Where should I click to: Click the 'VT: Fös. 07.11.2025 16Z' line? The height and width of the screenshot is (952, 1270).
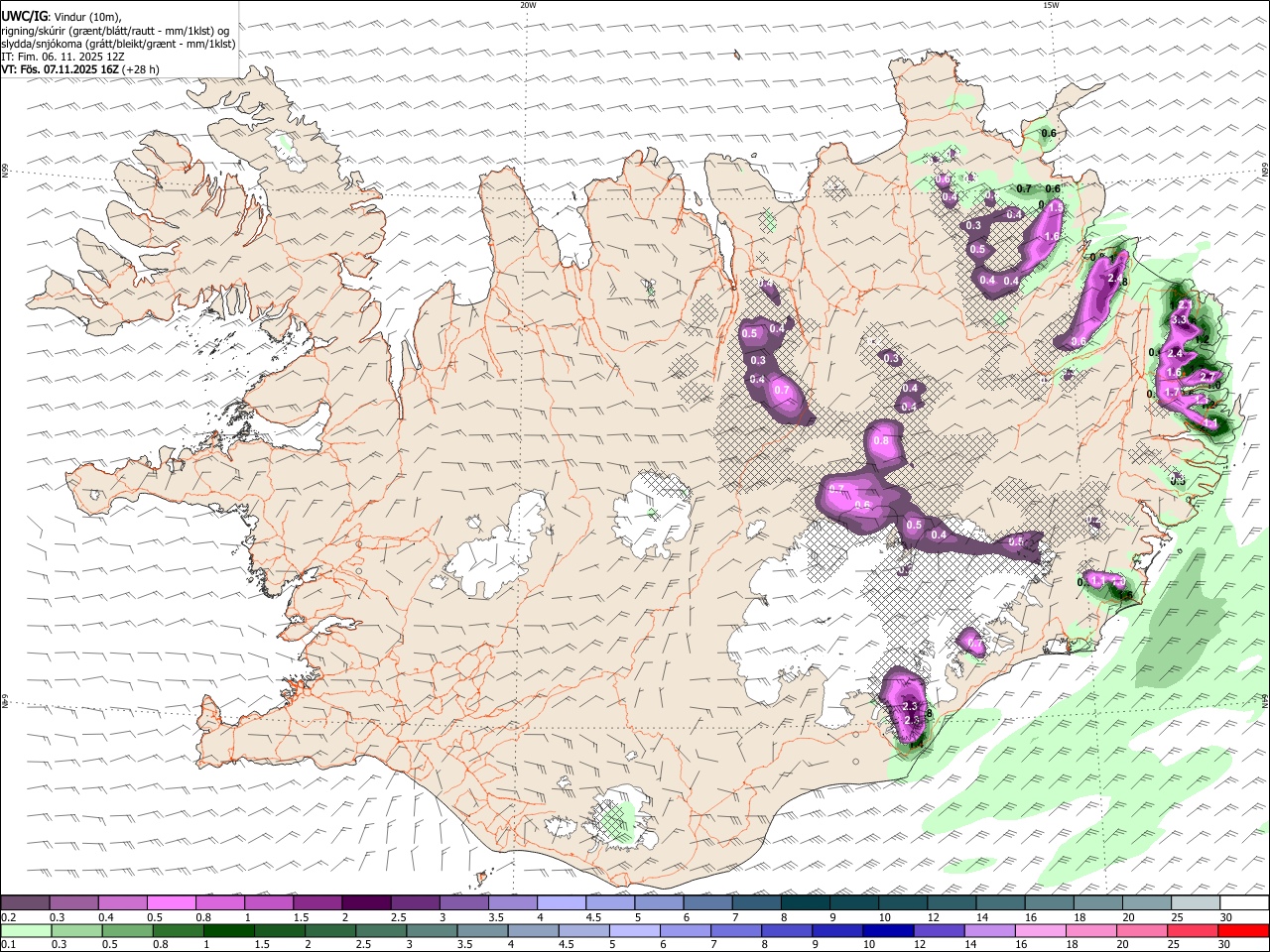(60, 69)
